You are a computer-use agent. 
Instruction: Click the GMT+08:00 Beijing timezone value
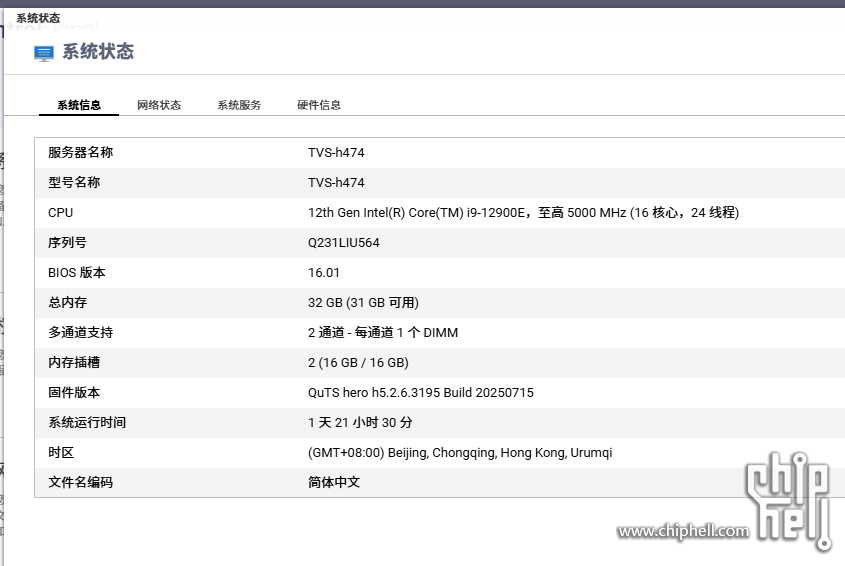click(x=460, y=453)
